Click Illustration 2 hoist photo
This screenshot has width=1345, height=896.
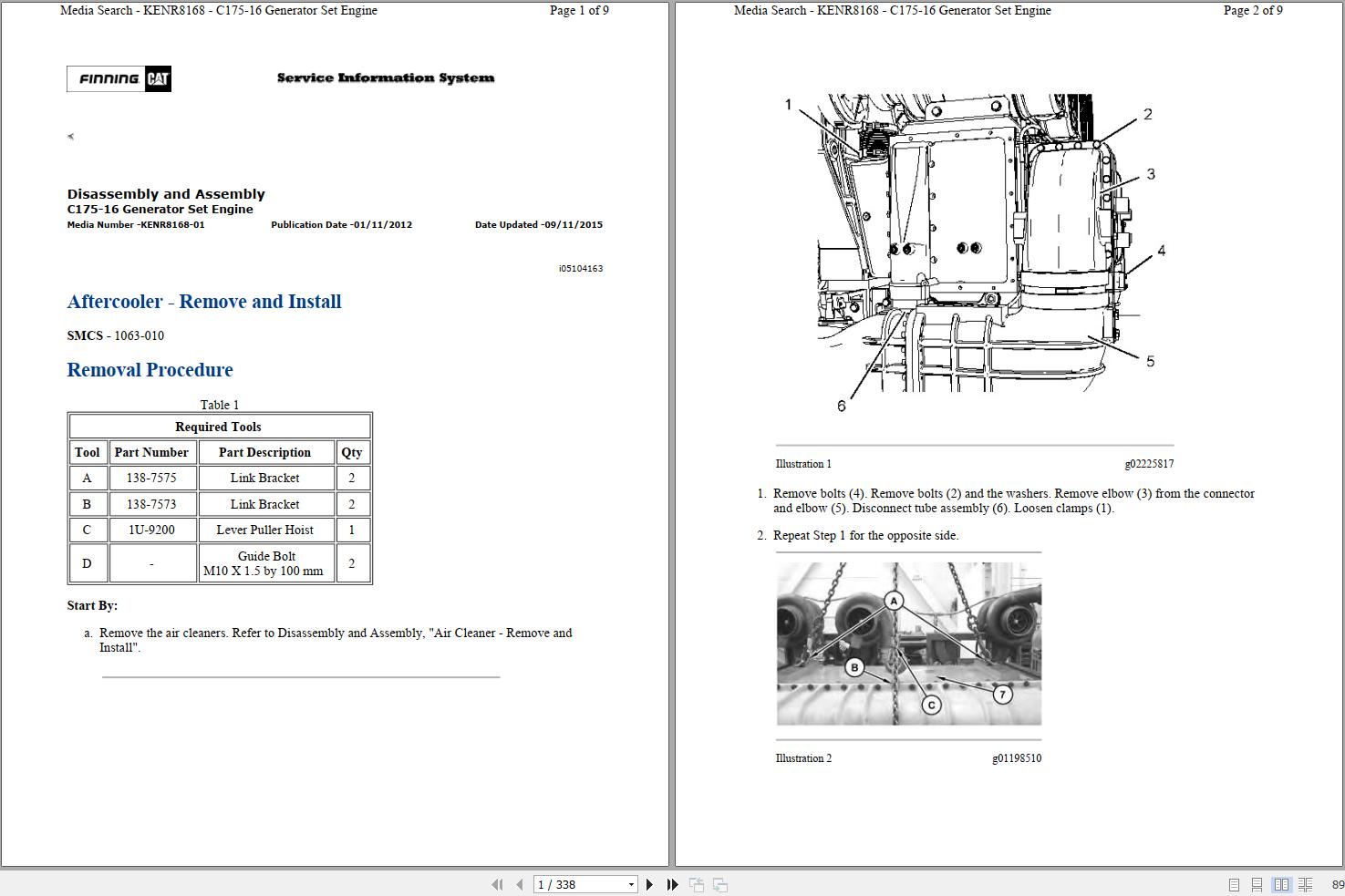(909, 644)
